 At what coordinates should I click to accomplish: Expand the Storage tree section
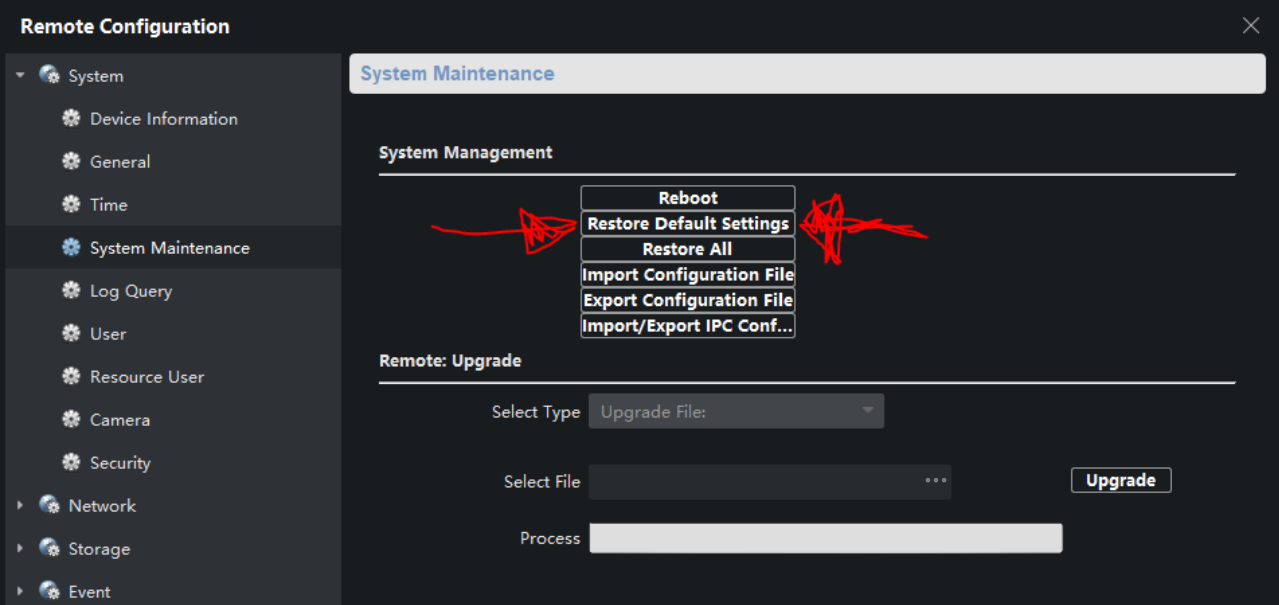tap(20, 549)
